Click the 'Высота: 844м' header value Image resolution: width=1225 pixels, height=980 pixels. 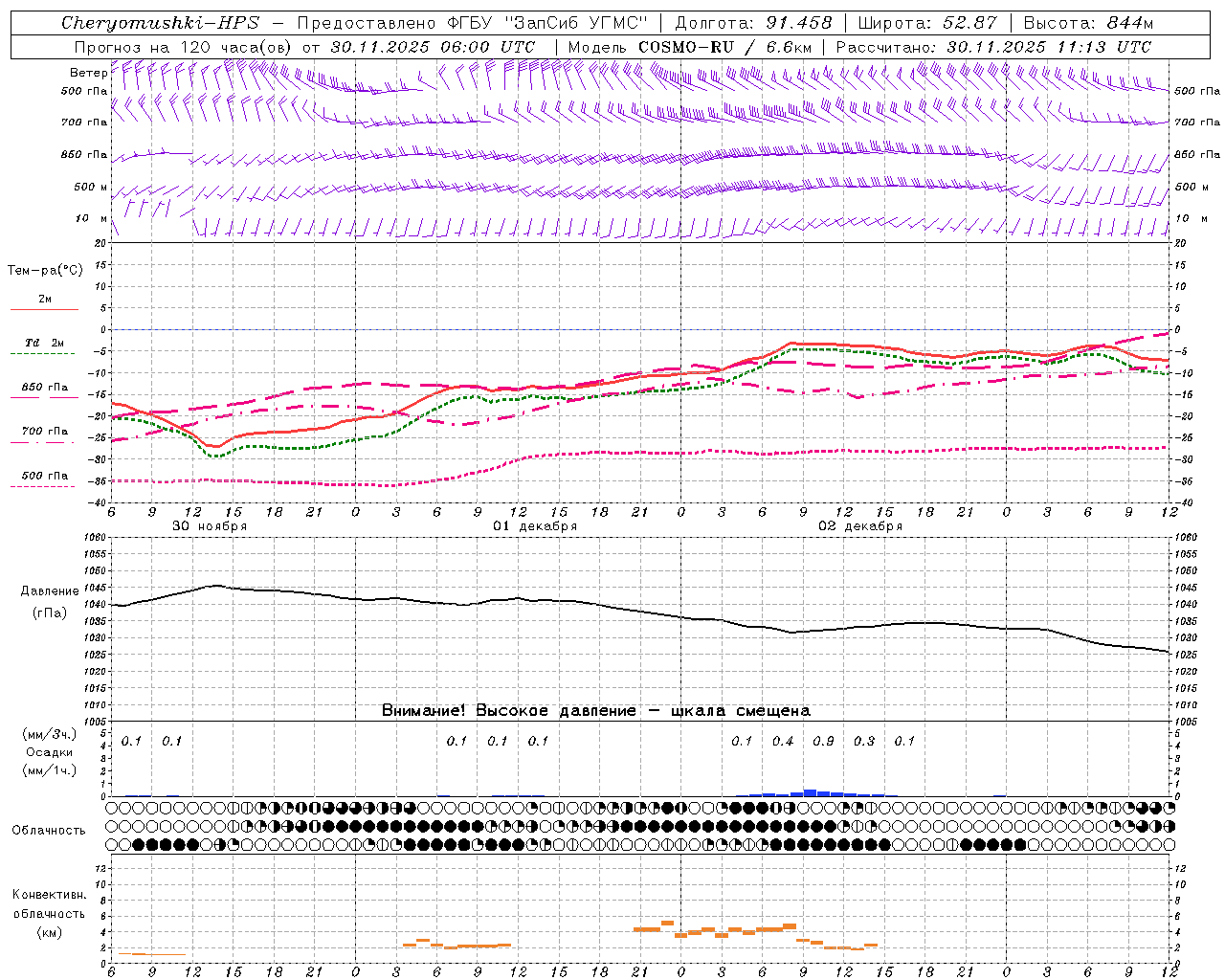pos(1088,23)
